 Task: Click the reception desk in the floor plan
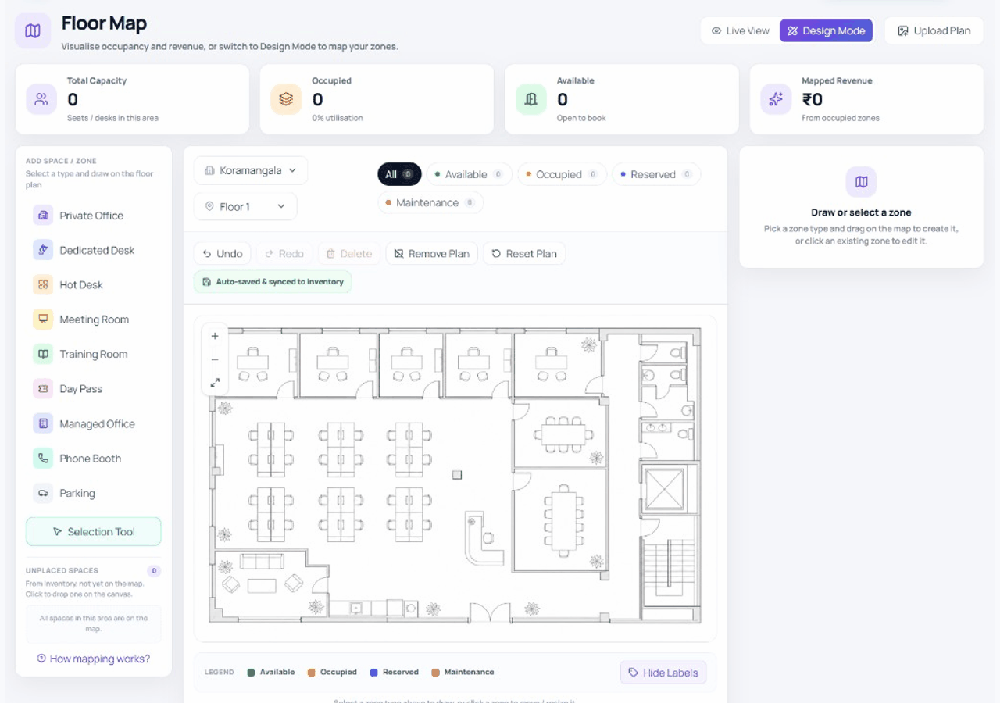pos(483,538)
